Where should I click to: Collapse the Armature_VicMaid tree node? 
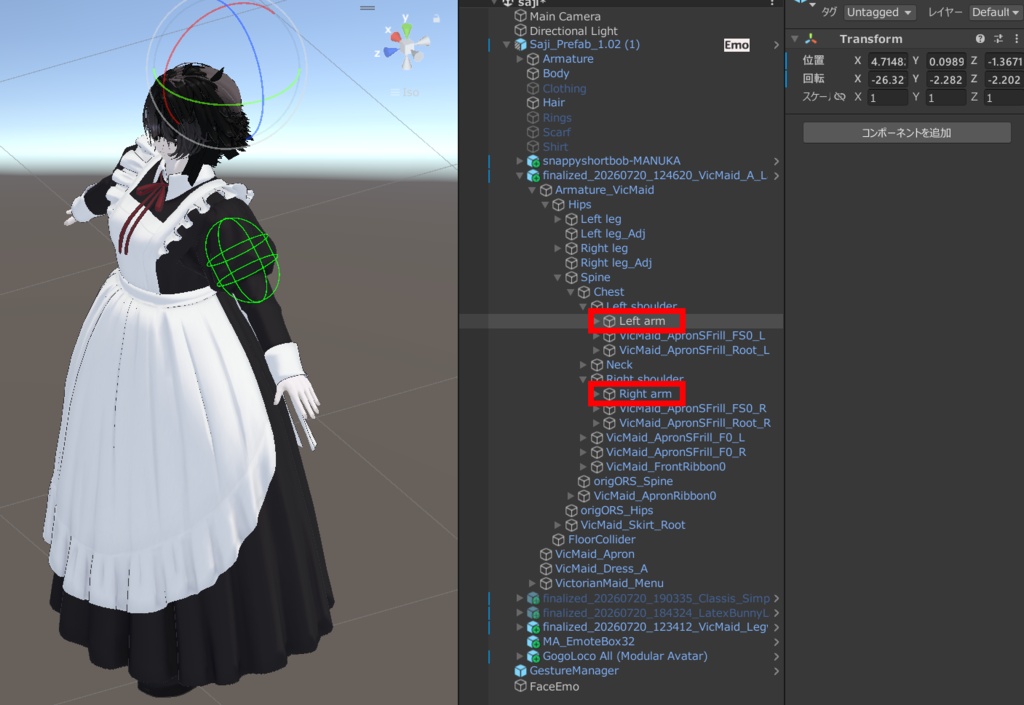[532, 190]
